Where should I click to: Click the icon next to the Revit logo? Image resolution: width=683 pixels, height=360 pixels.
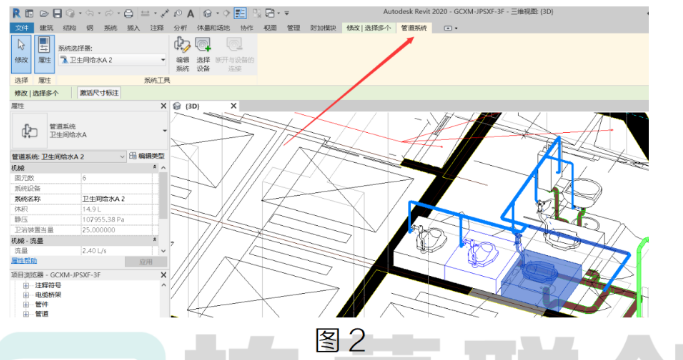(x=29, y=14)
